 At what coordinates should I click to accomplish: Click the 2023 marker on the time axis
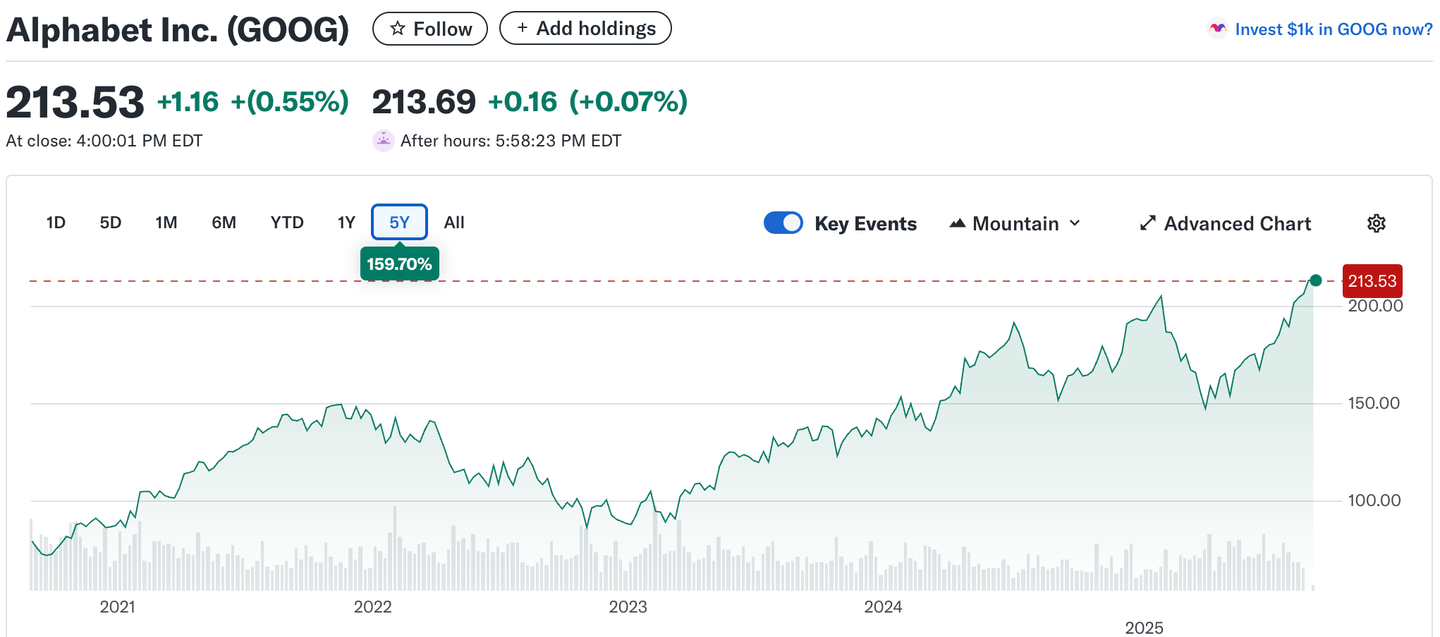[x=628, y=607]
